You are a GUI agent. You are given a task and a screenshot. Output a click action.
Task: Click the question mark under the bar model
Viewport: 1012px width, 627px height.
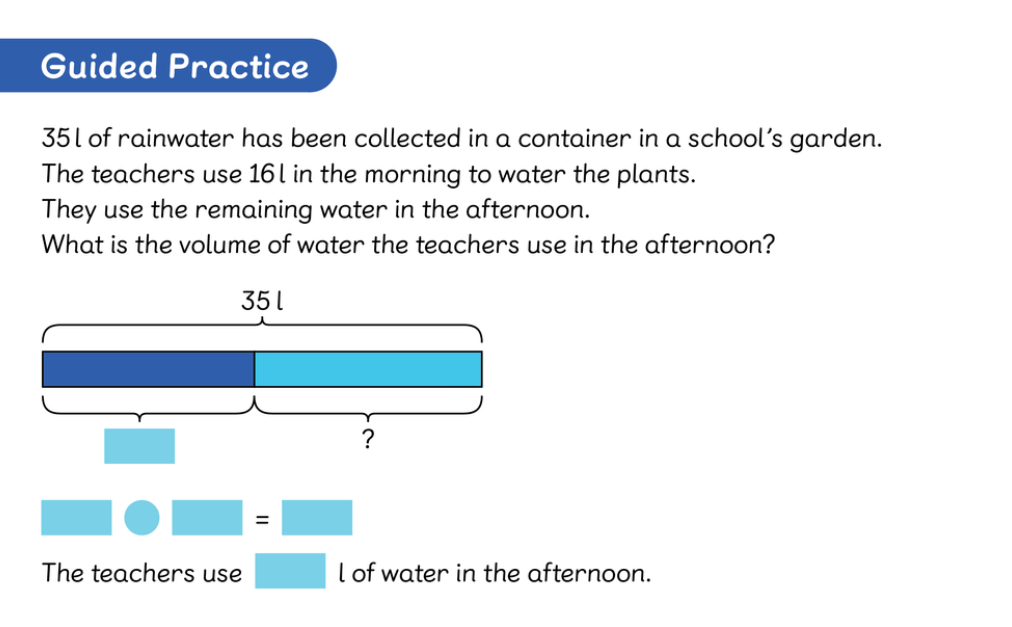click(x=368, y=439)
